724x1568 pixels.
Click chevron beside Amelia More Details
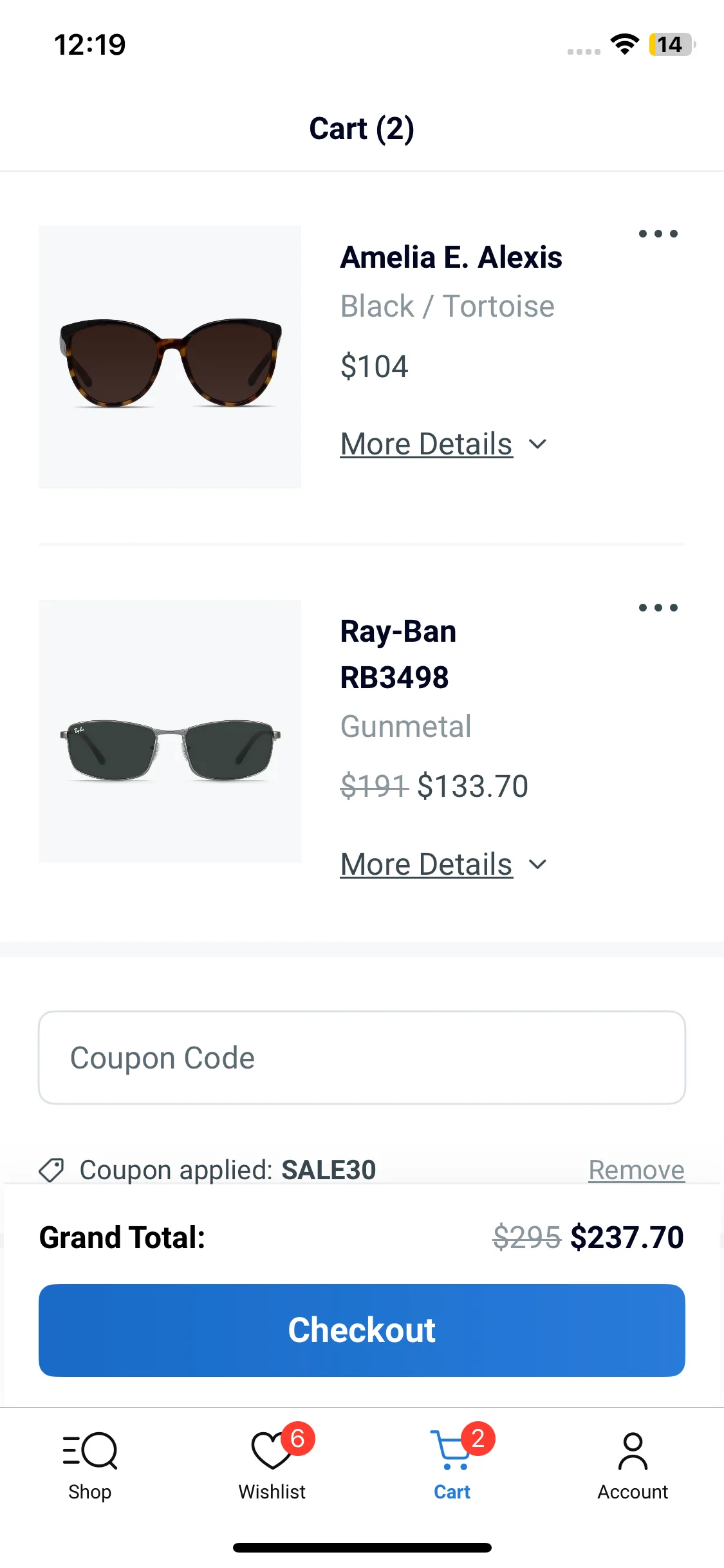point(537,444)
